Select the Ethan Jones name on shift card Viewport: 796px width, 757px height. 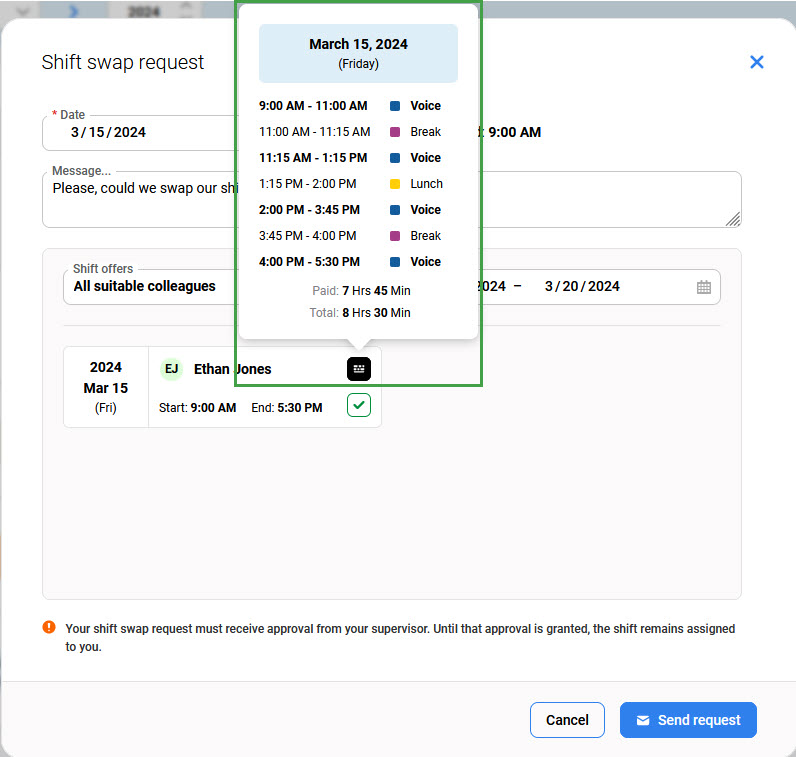pyautogui.click(x=232, y=369)
